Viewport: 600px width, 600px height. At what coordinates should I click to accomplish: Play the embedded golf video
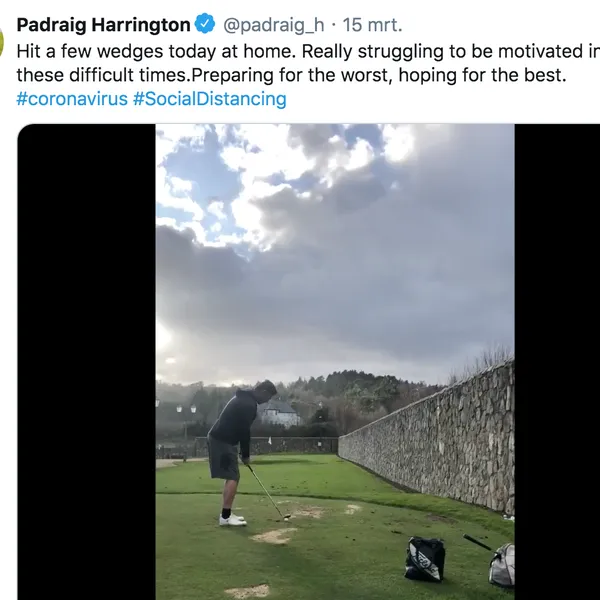[335, 362]
